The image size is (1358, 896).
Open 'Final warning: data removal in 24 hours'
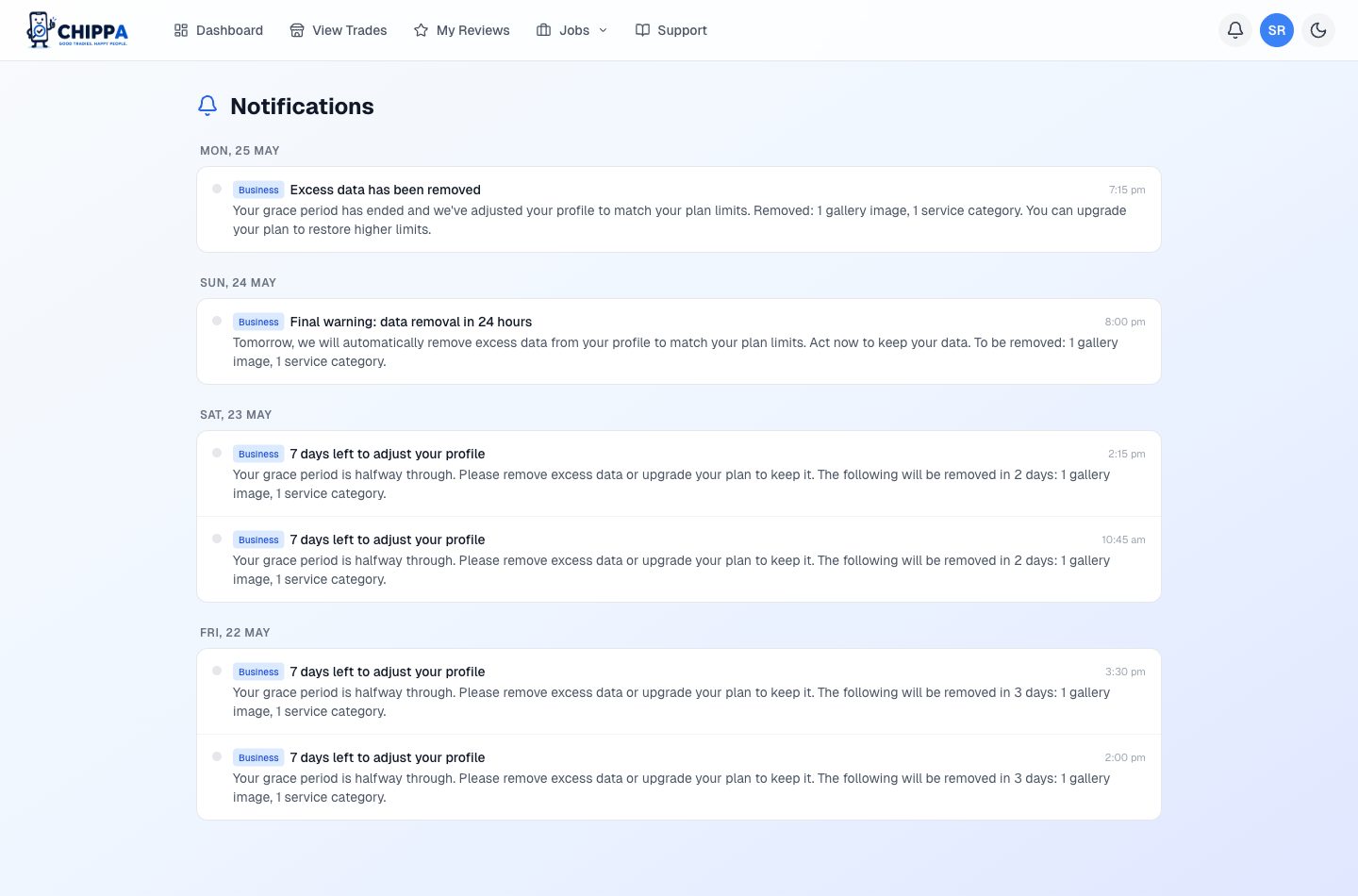(679, 341)
